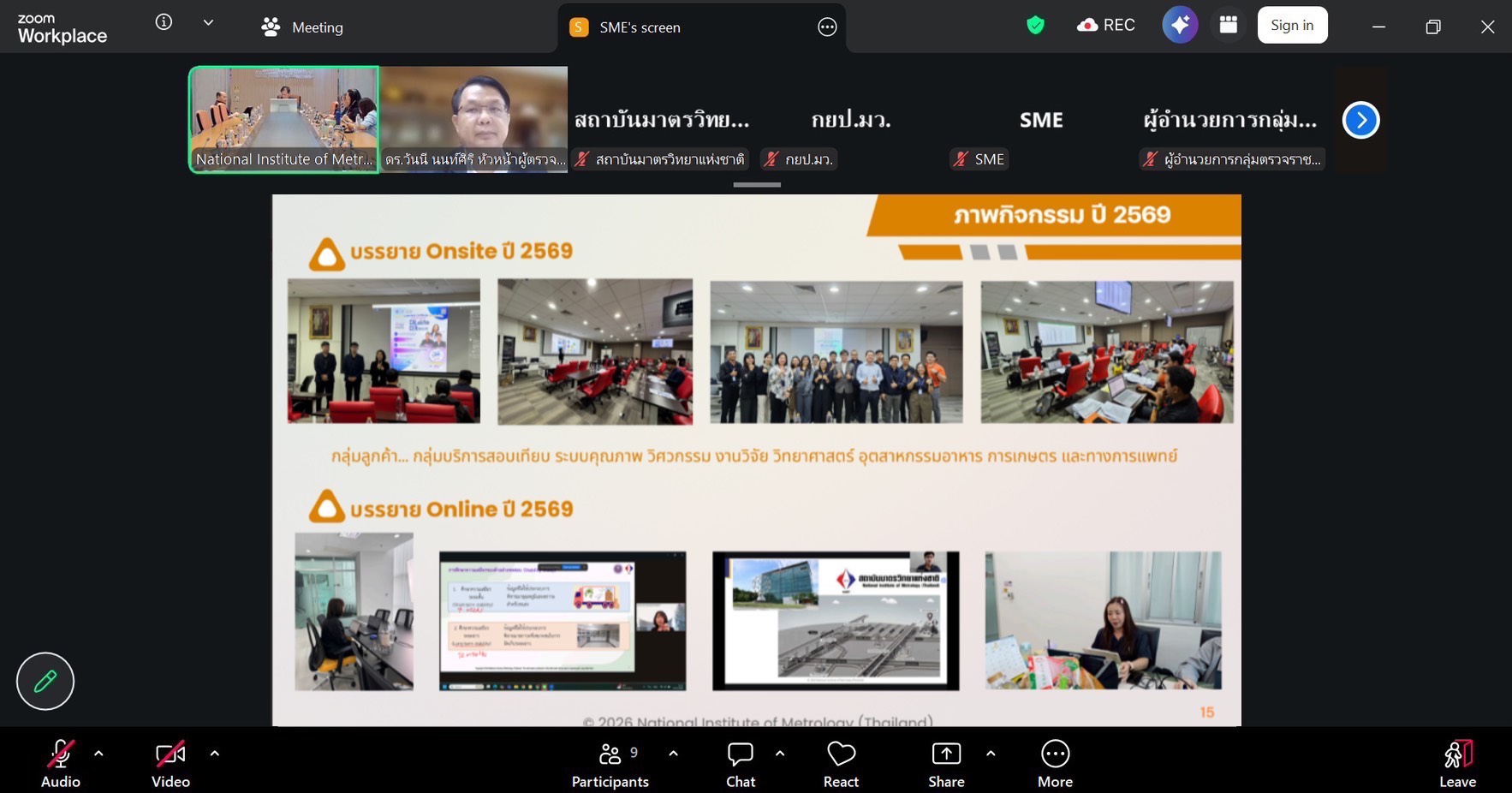Toggle the Participants panel
1512x793 pixels.
610,763
